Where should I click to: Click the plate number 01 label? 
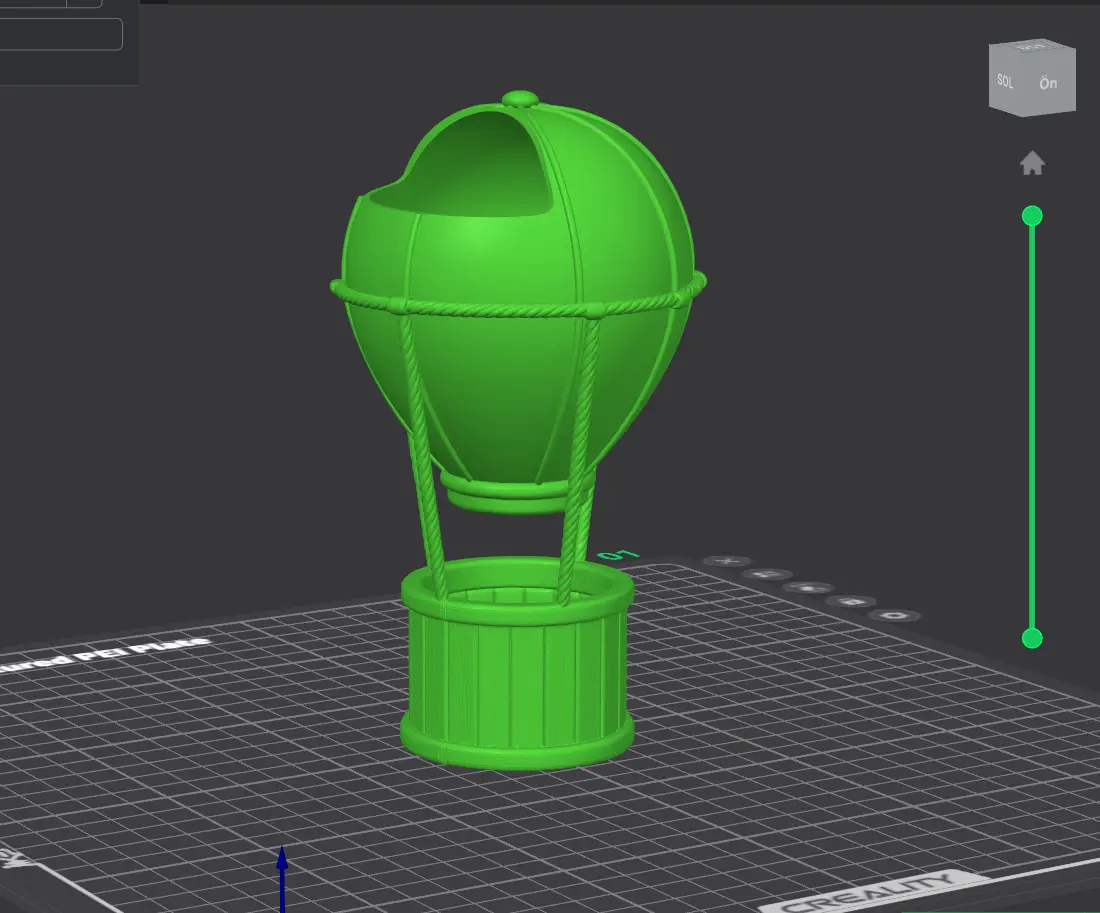click(x=618, y=555)
